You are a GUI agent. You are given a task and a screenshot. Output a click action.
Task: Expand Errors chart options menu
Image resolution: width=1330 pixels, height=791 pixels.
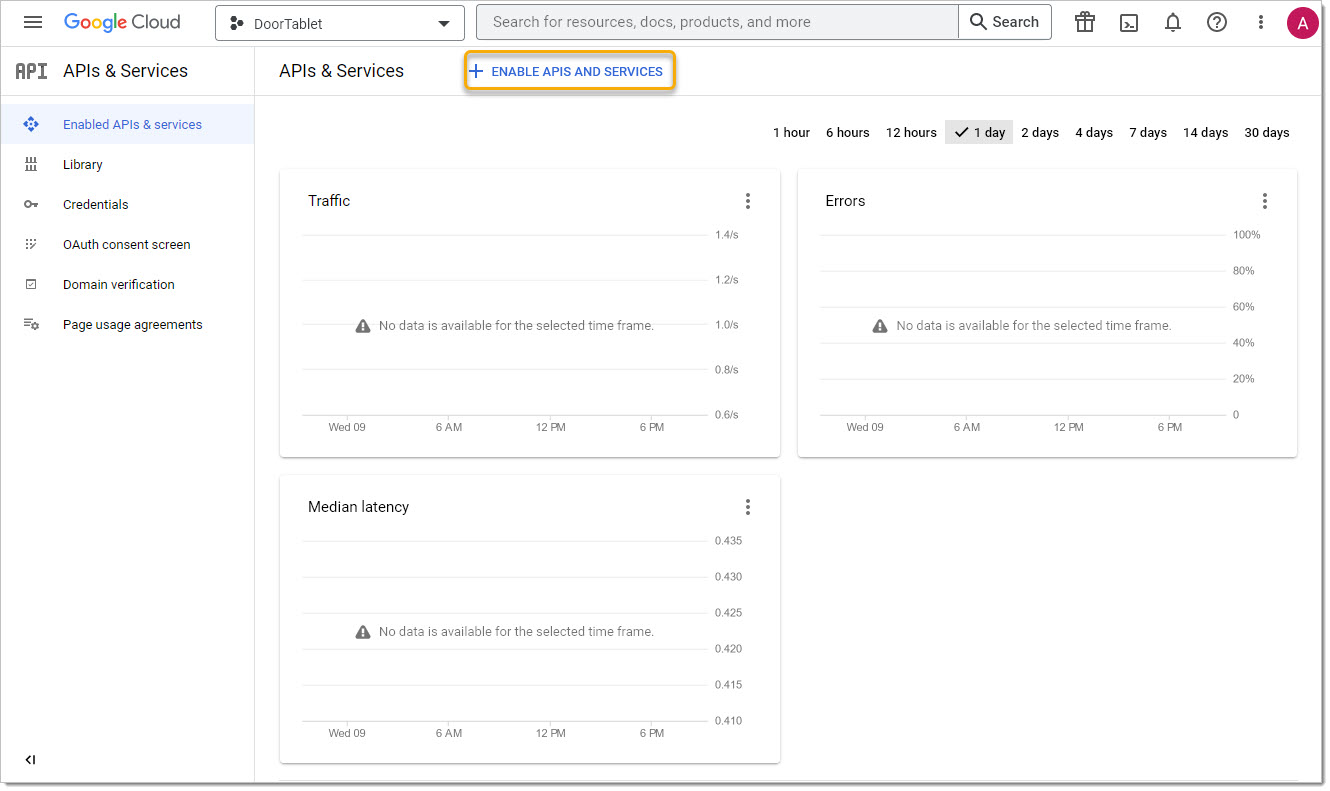(1265, 201)
